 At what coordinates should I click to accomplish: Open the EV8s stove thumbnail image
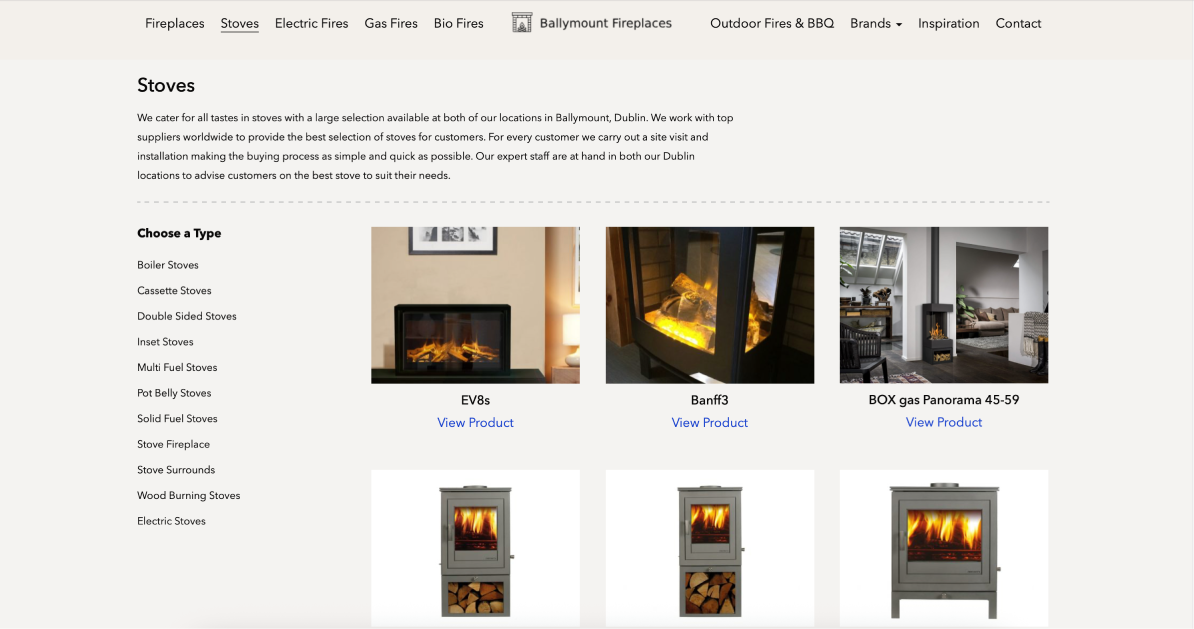pos(475,305)
